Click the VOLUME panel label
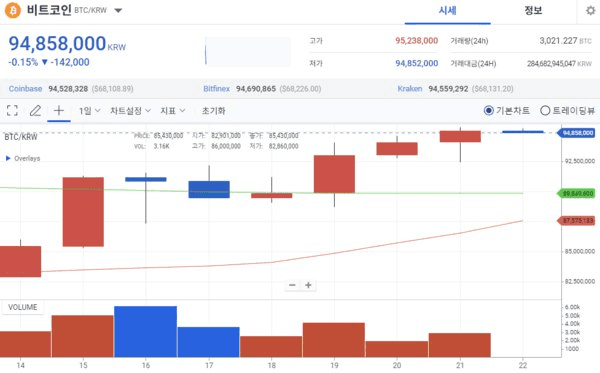The width and height of the screenshot is (600, 373). point(23,307)
